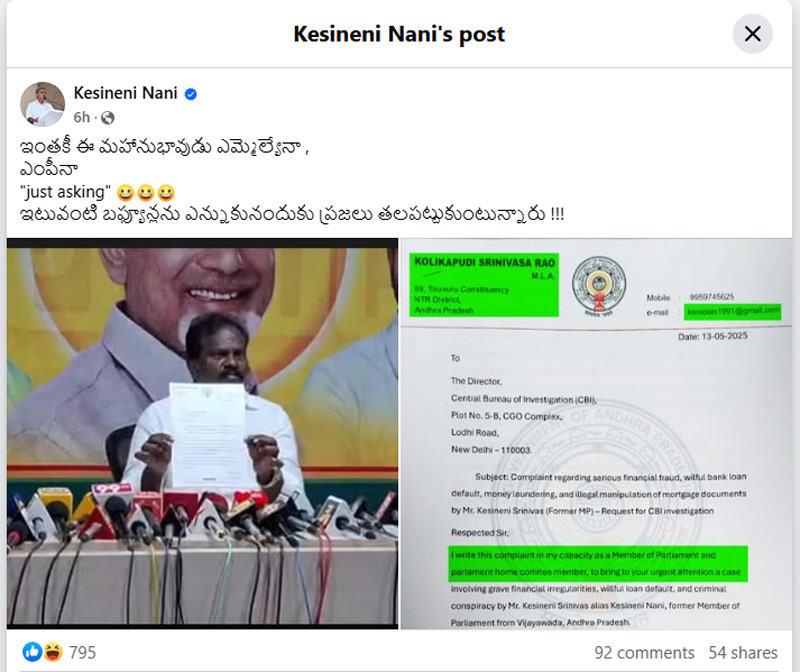Image resolution: width=800 pixels, height=672 pixels.
Task: Click the highlighted Member of Parliament paragraph
Action: pos(598,564)
